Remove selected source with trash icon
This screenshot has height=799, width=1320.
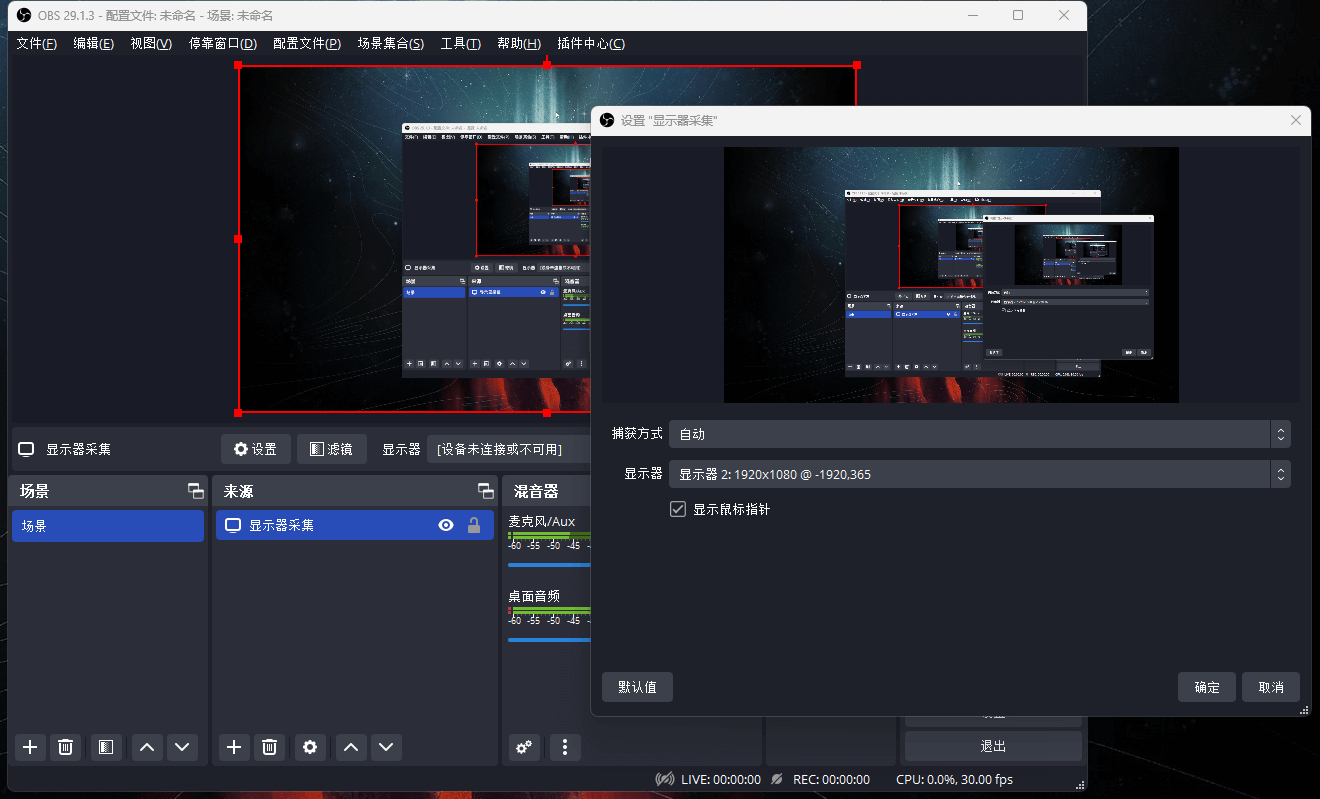click(270, 747)
